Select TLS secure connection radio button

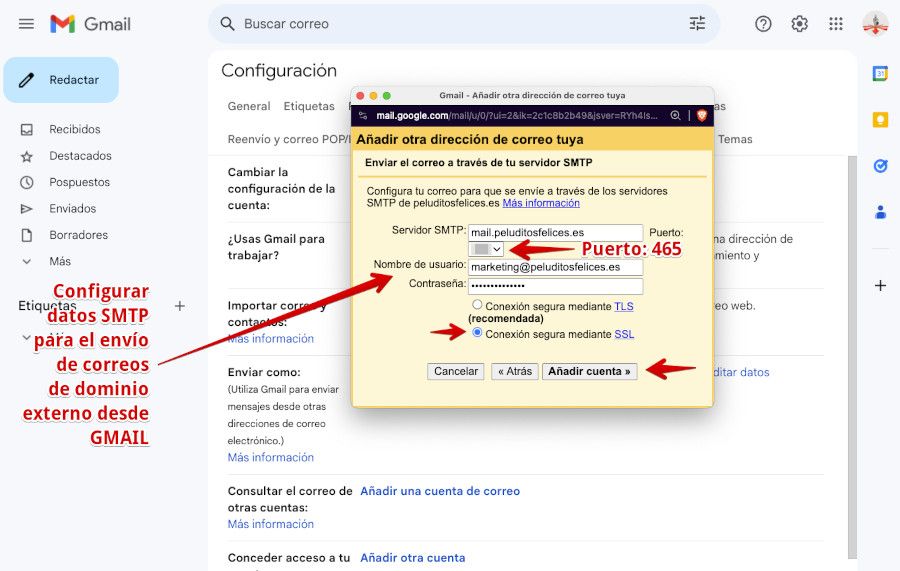click(x=477, y=304)
